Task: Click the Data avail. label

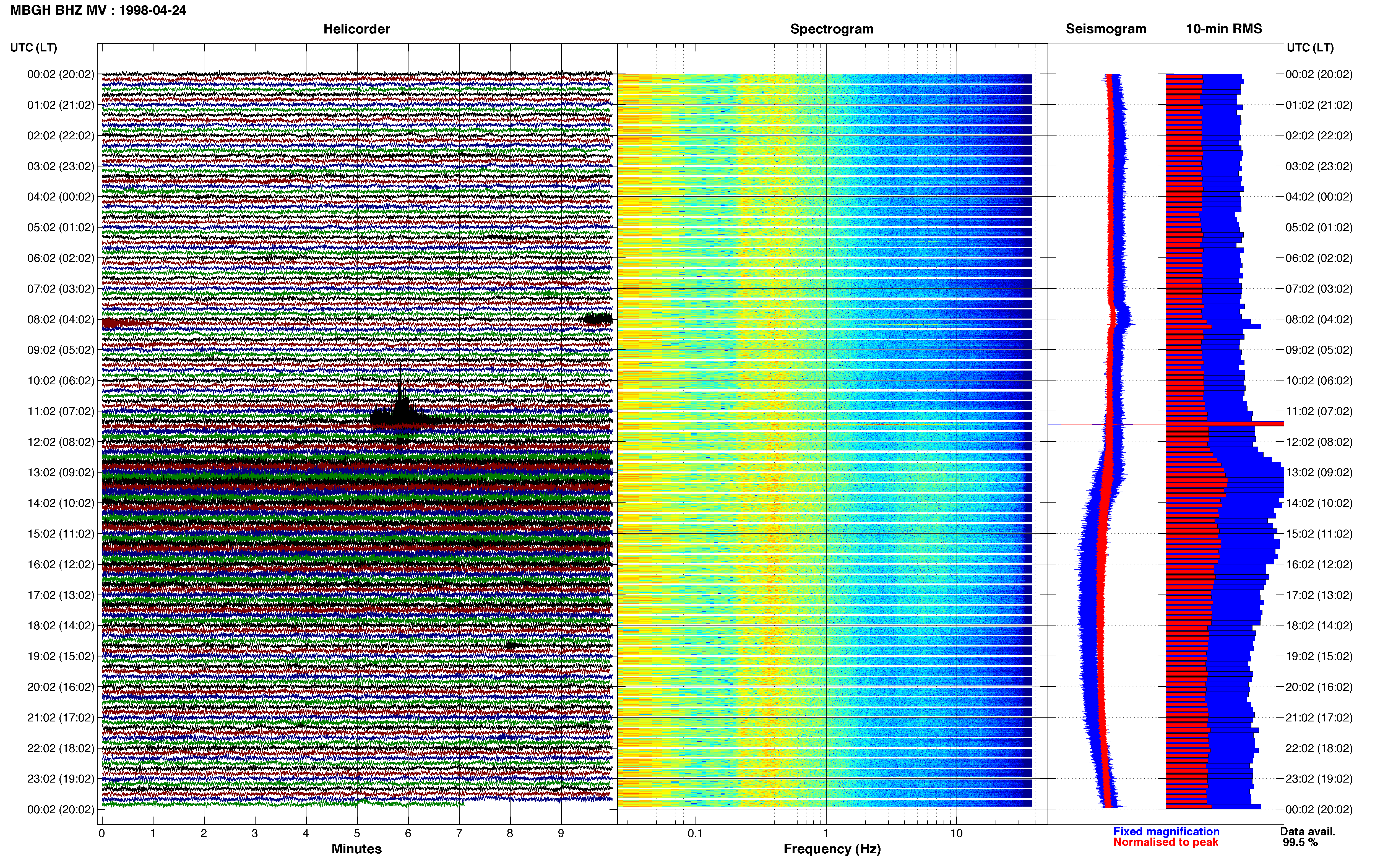Action: tap(1308, 831)
